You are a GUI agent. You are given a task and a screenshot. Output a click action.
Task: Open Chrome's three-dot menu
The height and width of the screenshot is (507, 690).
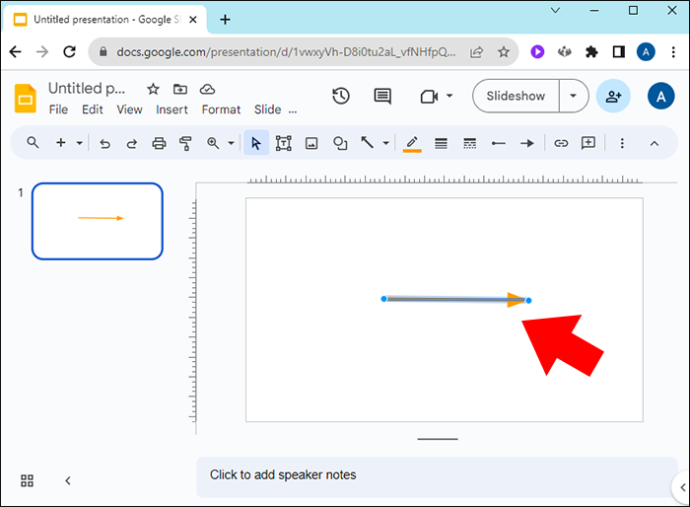[x=673, y=52]
